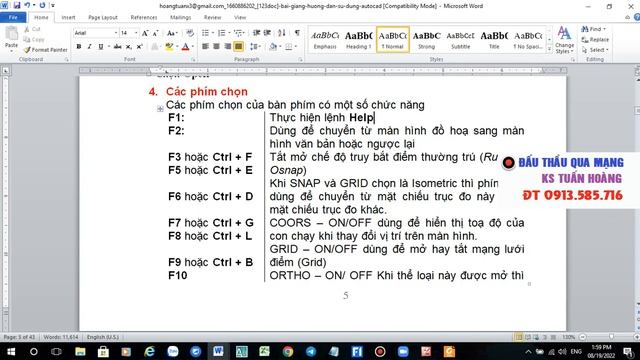Open Windows Start menu
The image size is (640, 360).
click(11, 351)
